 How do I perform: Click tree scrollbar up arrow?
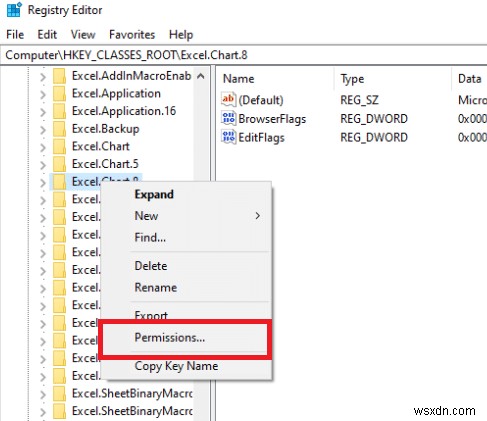(201, 76)
